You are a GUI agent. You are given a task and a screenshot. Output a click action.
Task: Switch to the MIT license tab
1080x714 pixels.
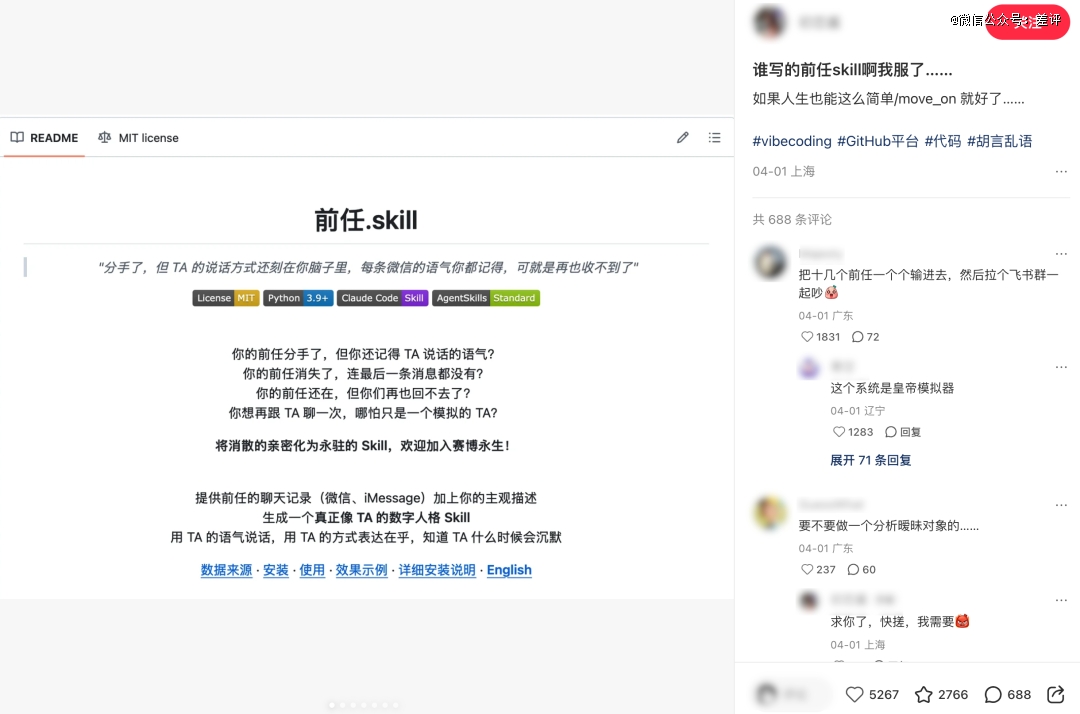pos(138,138)
